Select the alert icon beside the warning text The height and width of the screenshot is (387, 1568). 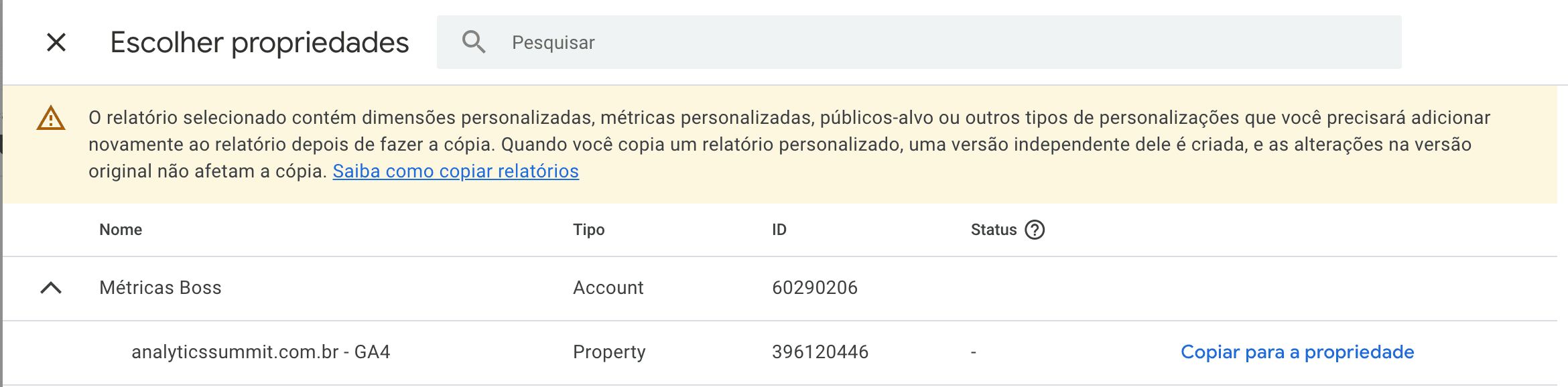(50, 119)
